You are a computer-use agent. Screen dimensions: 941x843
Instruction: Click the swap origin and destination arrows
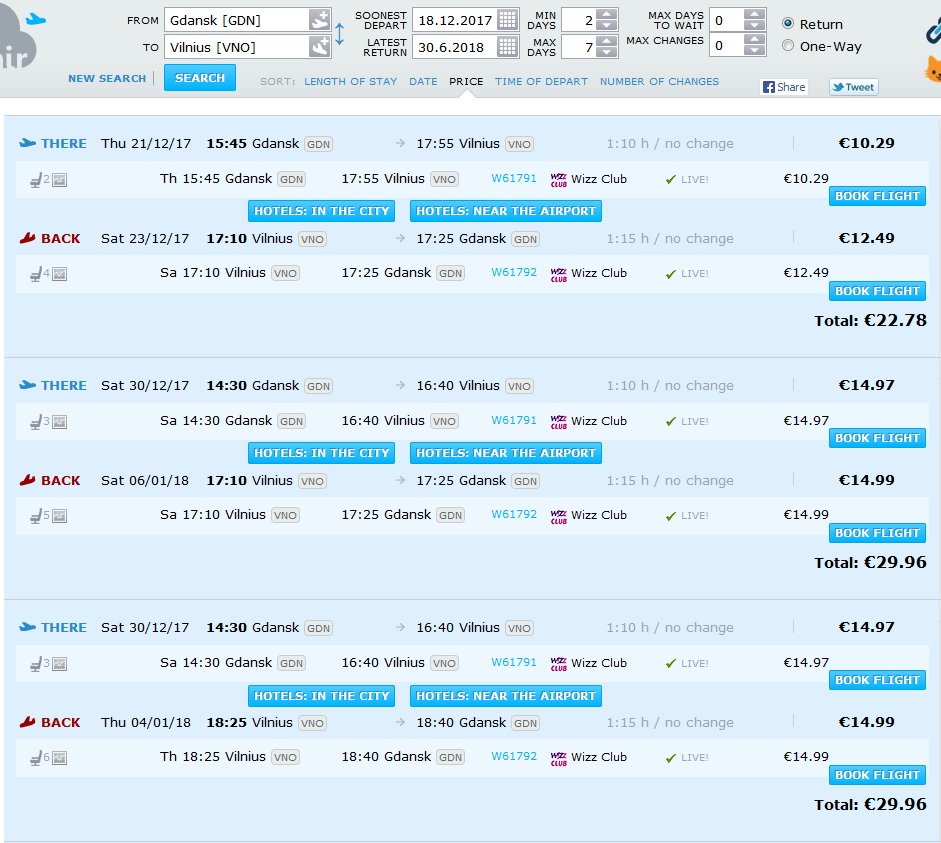coord(339,34)
